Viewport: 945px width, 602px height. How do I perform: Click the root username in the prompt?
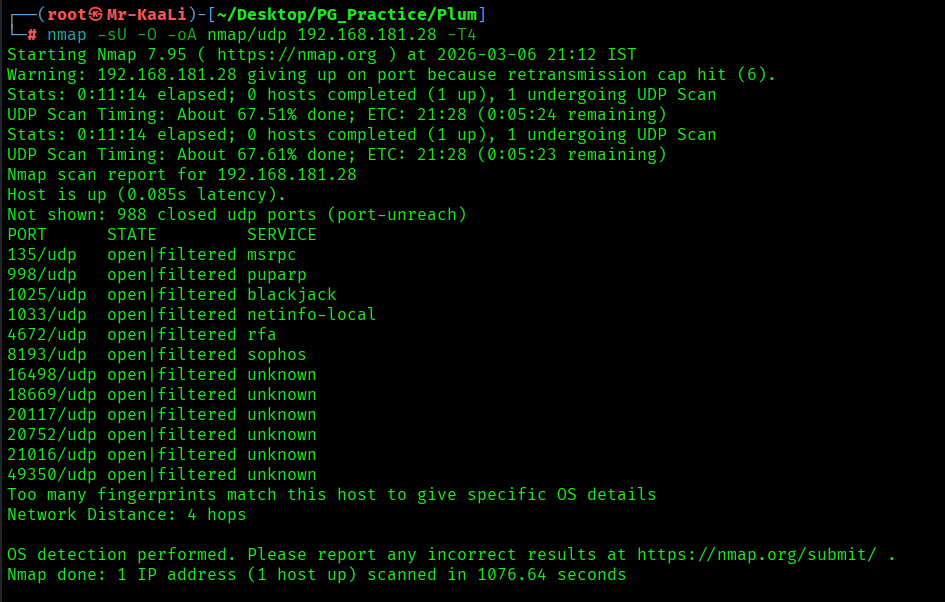click(66, 15)
